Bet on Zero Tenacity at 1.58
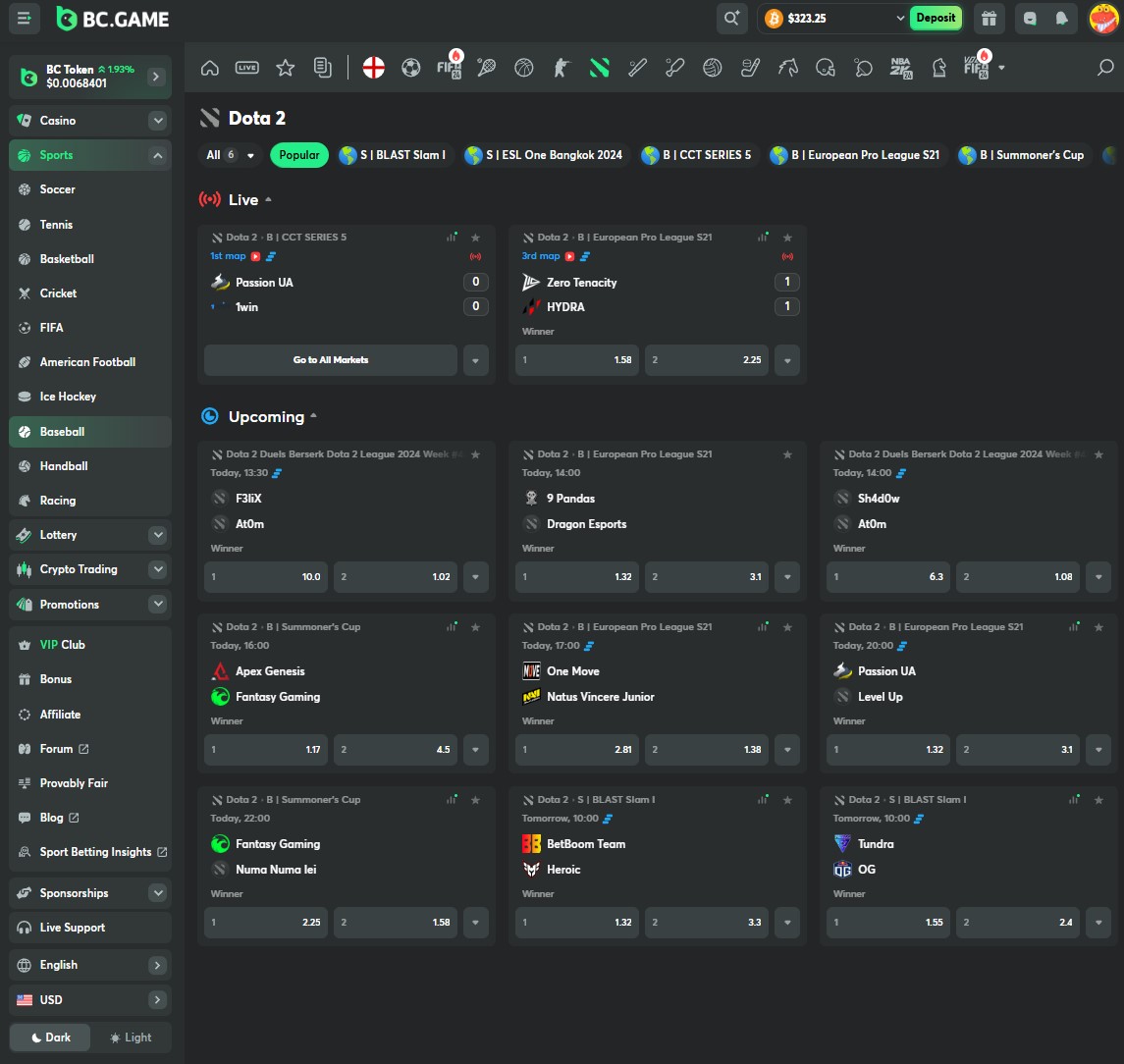This screenshot has height=1064, width=1124. (577, 360)
